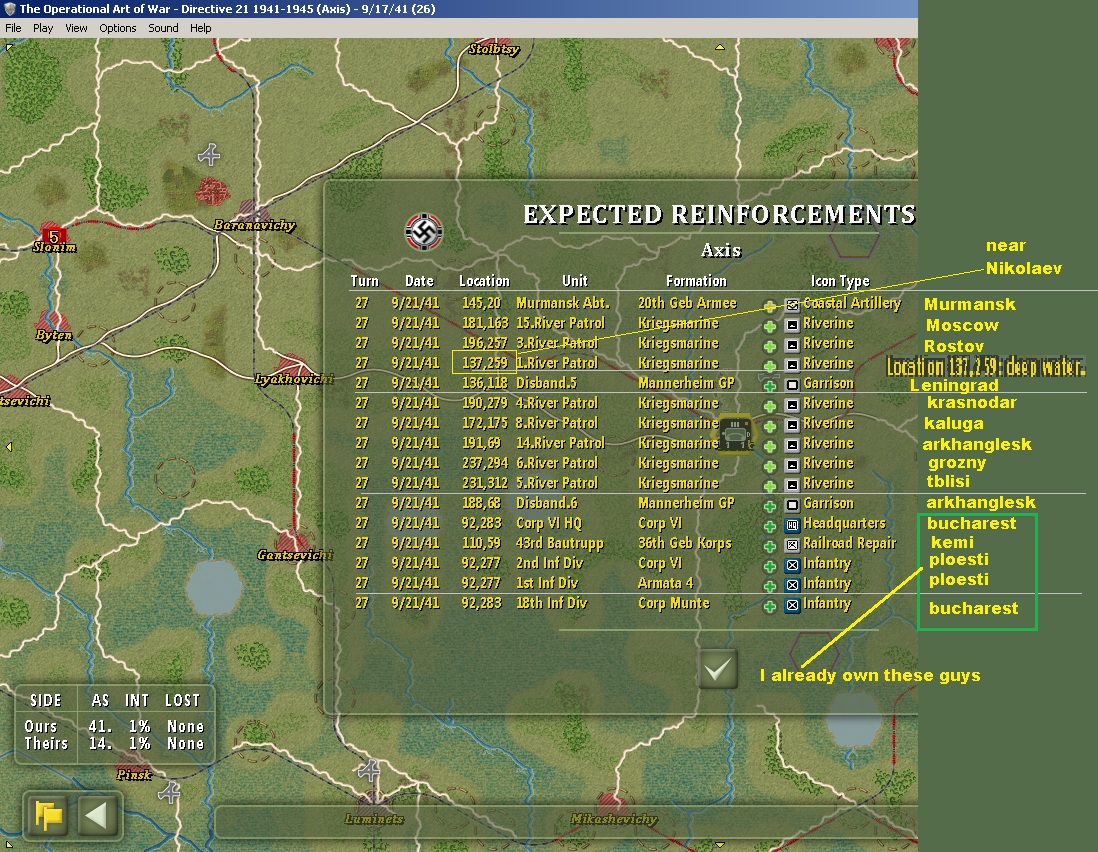The width and height of the screenshot is (1098, 852).
Task: Click the airfield icon near Baranovichy
Action: click(209, 154)
